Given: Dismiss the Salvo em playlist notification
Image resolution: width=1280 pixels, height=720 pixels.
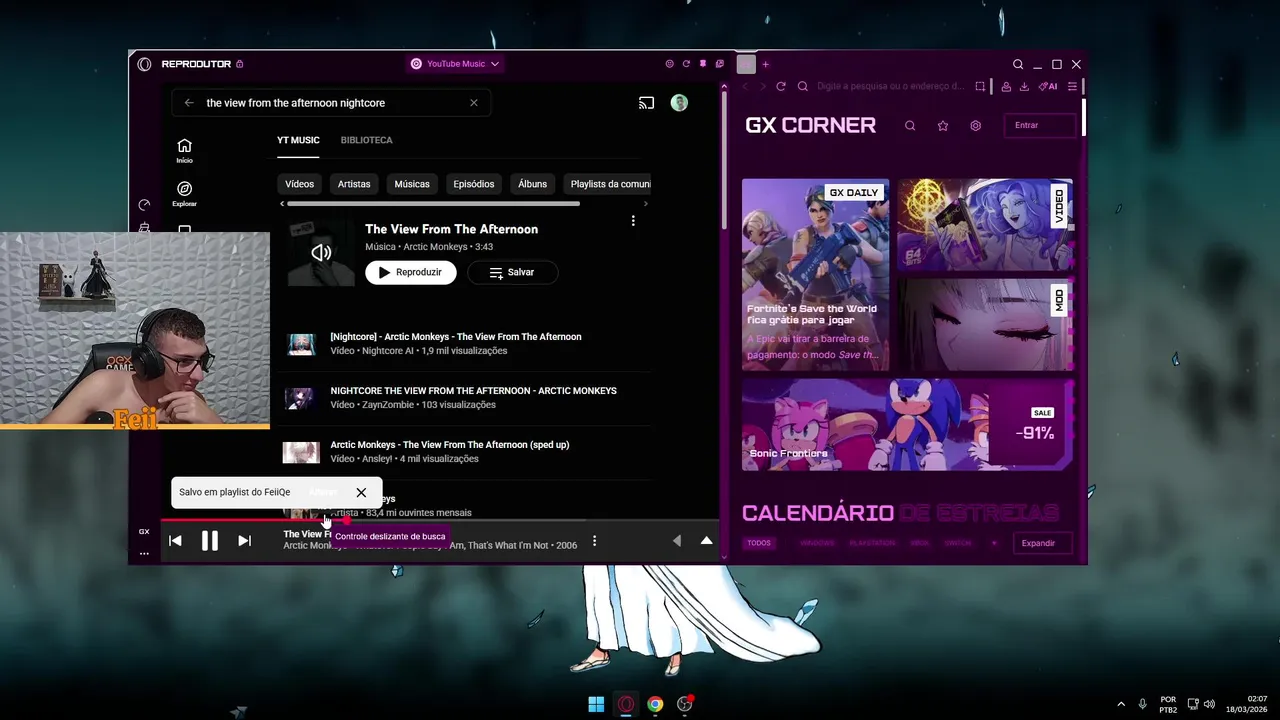Looking at the screenshot, I should (361, 492).
